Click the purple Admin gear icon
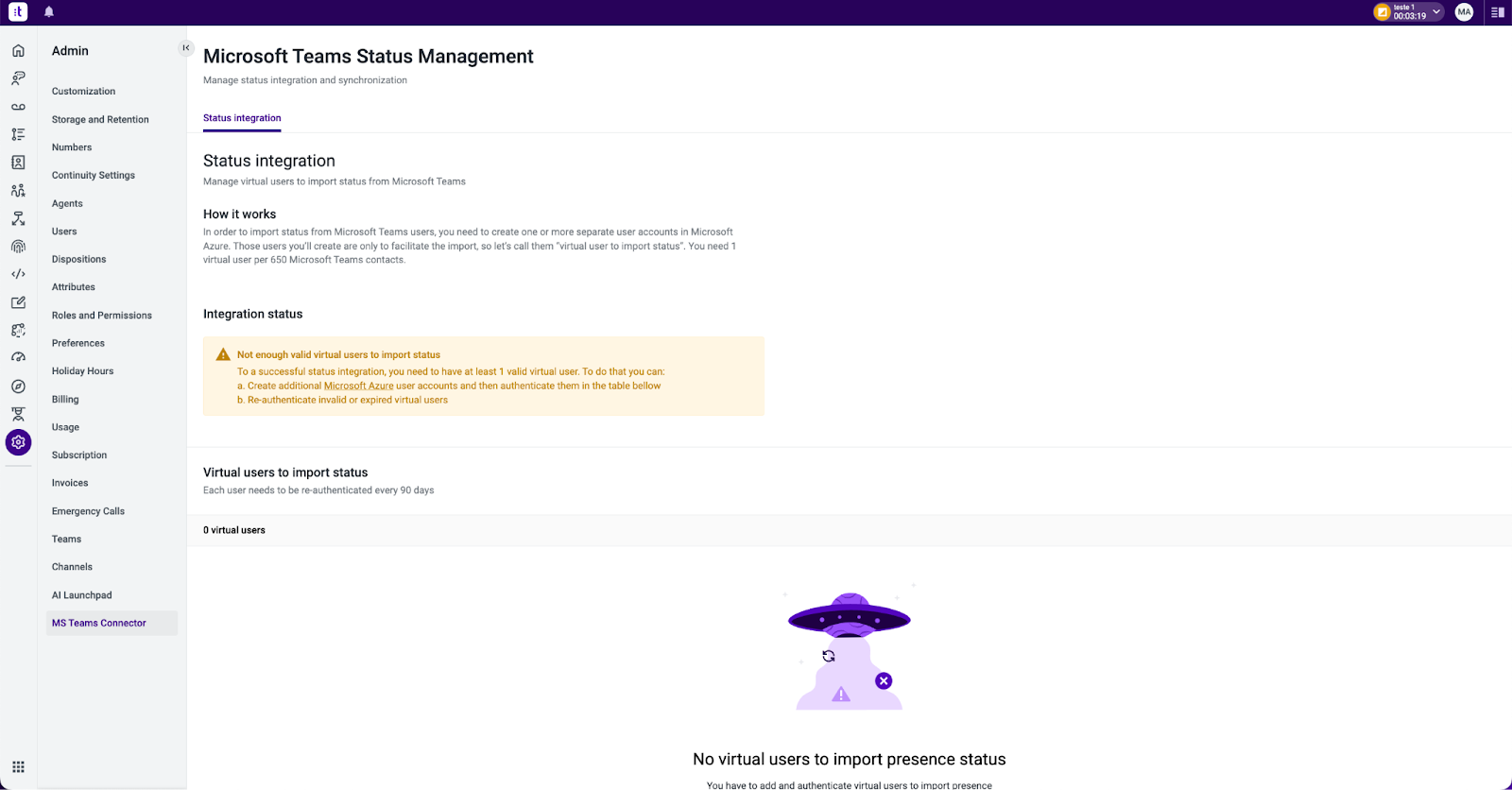Screen dimensions: 1512x790 [18, 442]
